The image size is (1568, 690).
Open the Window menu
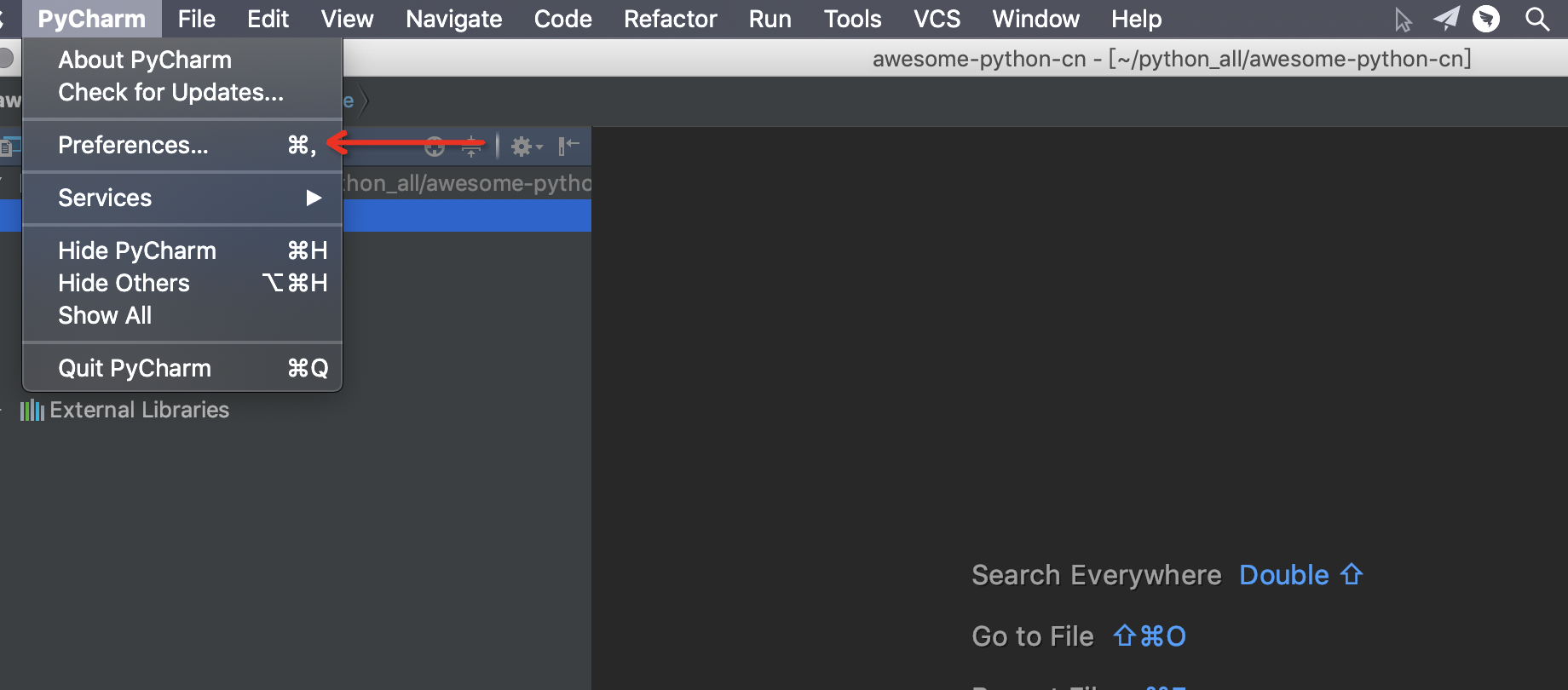pos(1036,19)
